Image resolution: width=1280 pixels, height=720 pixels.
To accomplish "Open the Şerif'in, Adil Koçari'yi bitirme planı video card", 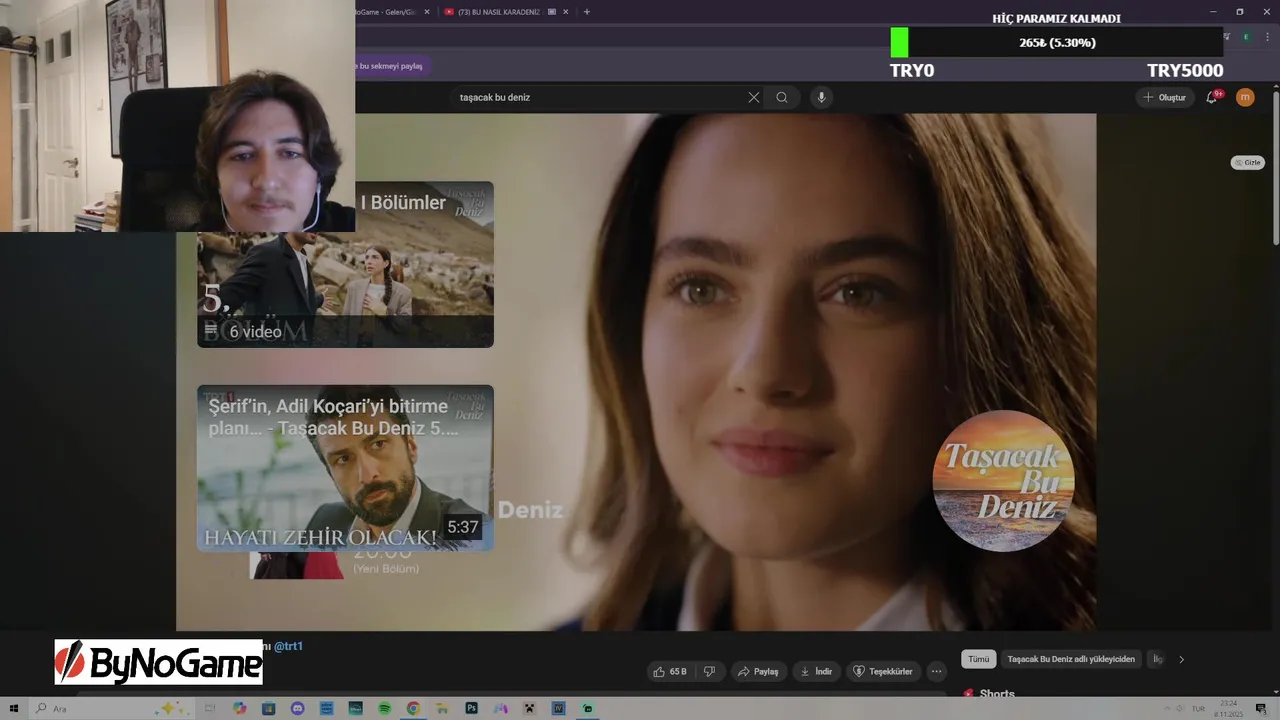I will [345, 468].
